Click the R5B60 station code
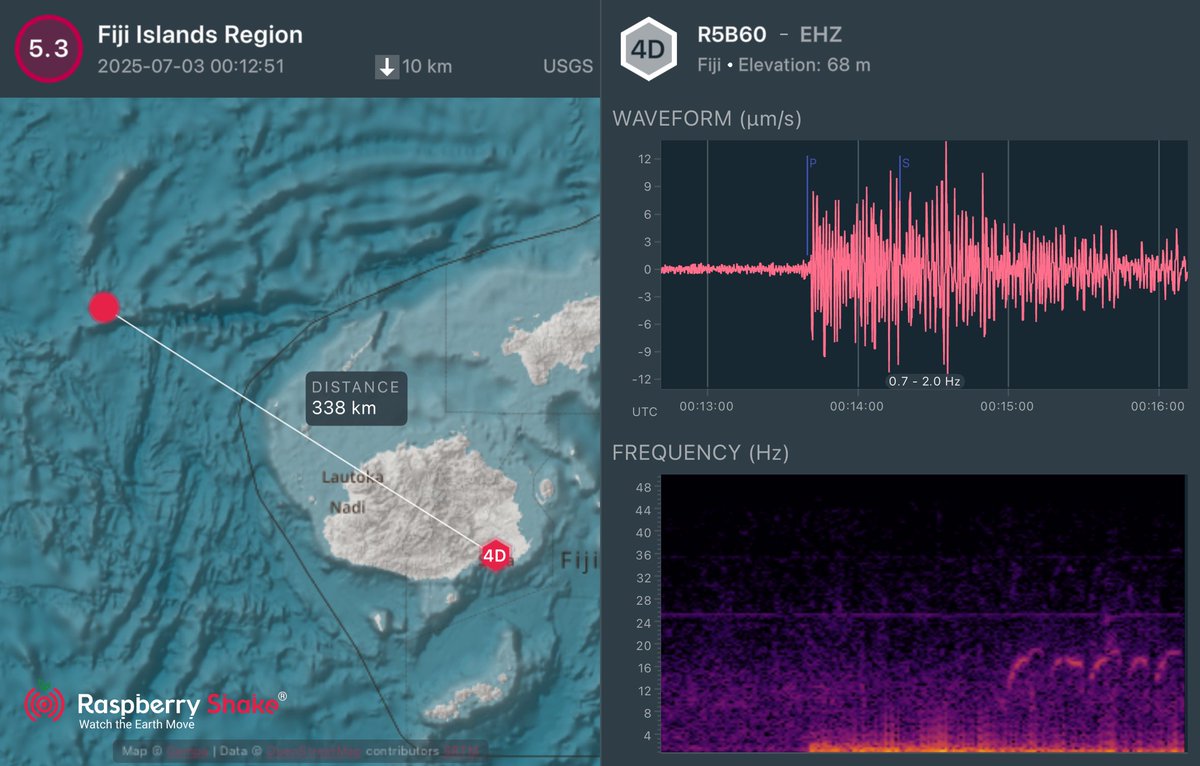The width and height of the screenshot is (1200, 766). 732,35
